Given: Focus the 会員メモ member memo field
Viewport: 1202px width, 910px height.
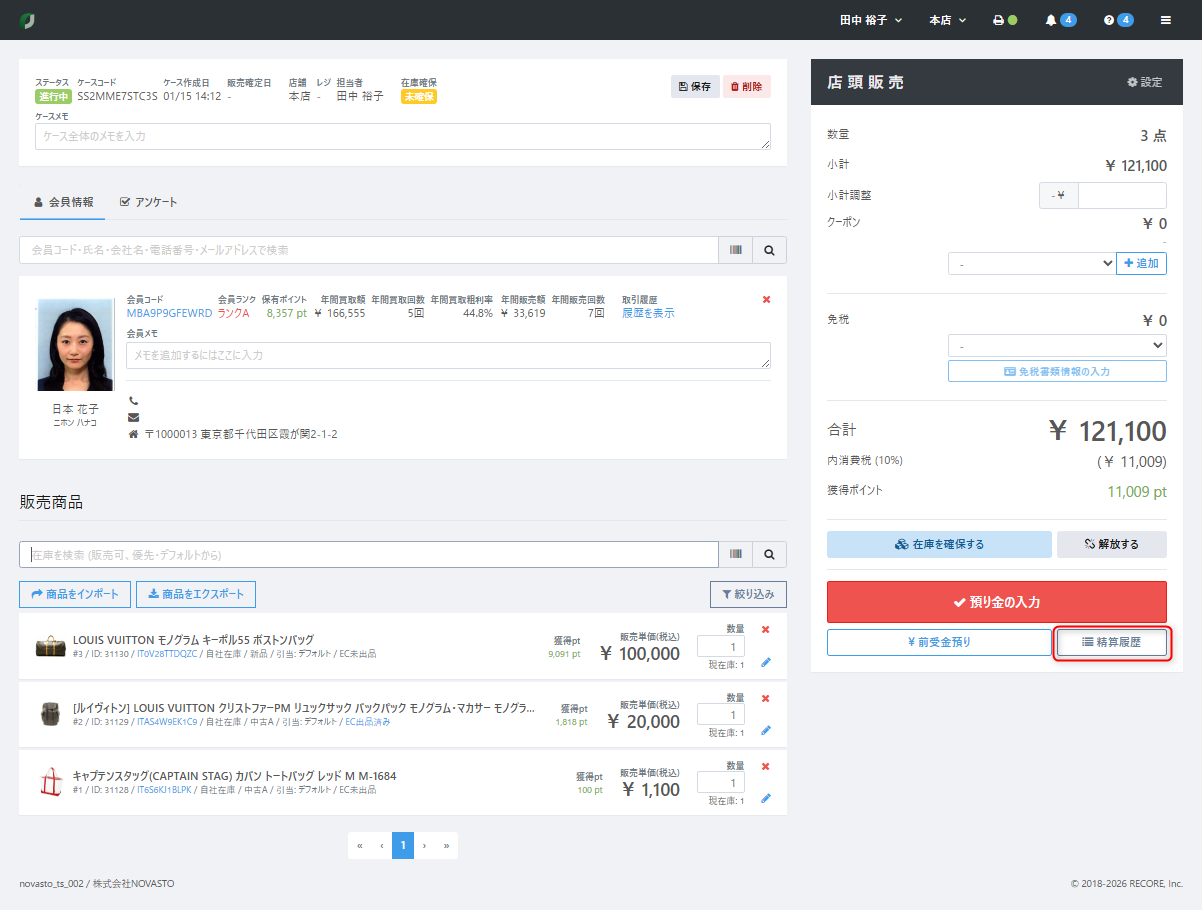Looking at the screenshot, I should (449, 355).
